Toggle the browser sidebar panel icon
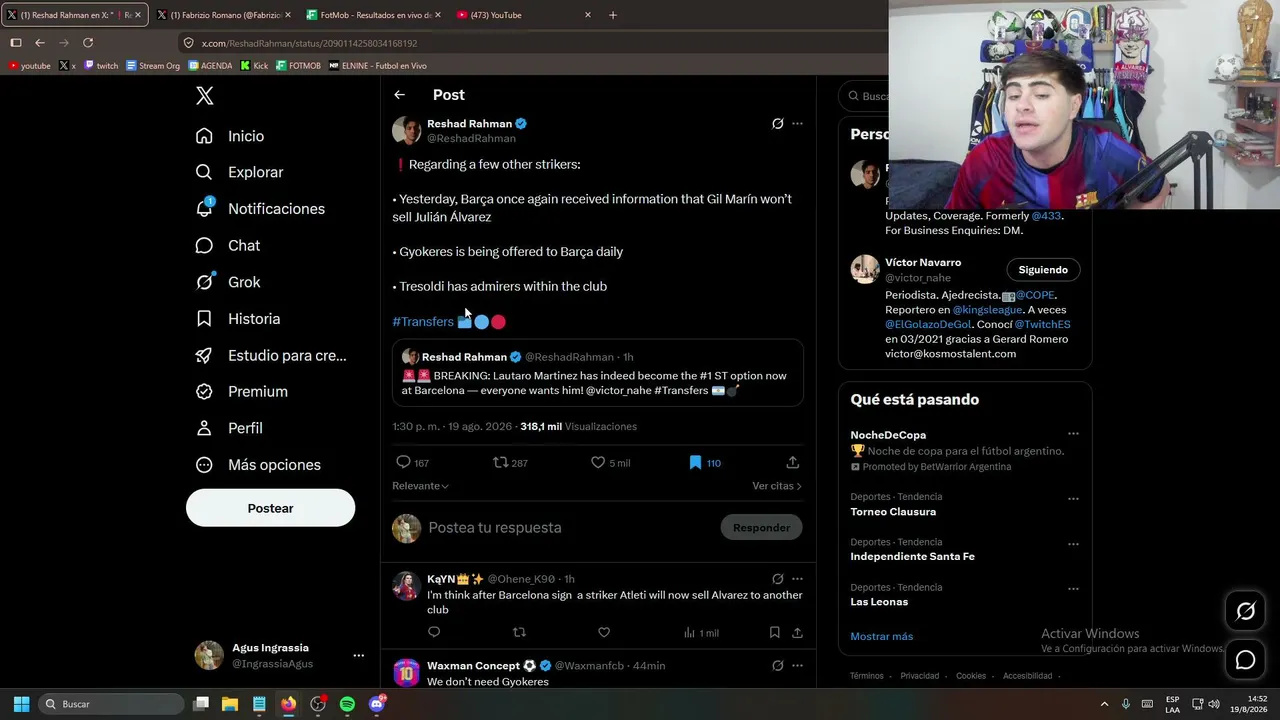 (16, 43)
